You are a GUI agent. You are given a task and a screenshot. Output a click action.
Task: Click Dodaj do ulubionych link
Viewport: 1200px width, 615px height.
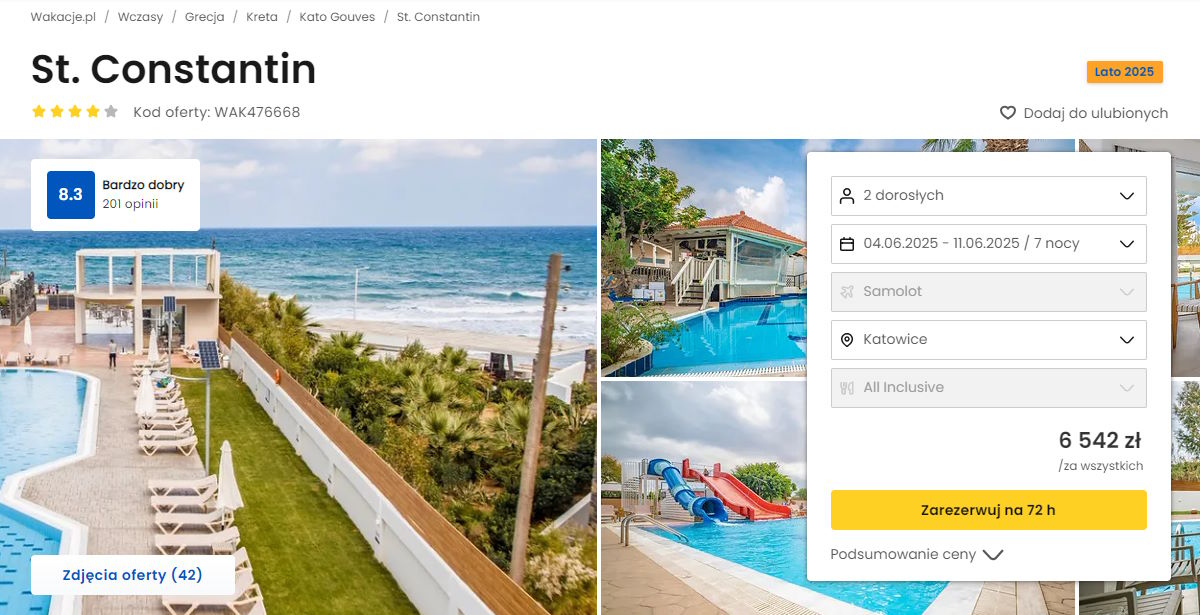pyautogui.click(x=1084, y=113)
